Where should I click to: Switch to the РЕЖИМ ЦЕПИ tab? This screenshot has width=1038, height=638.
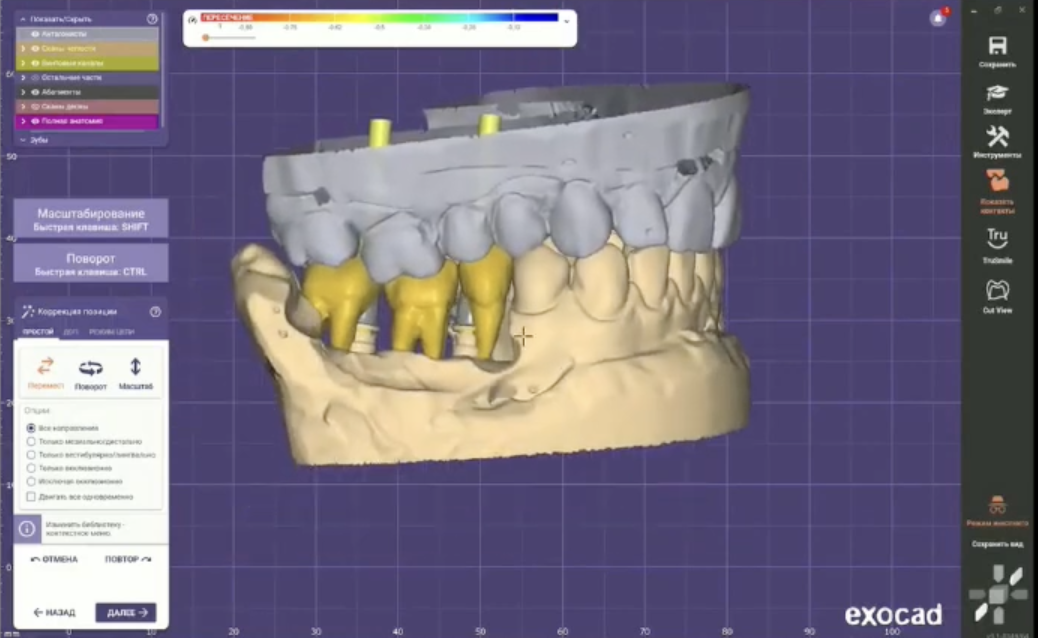(111, 332)
